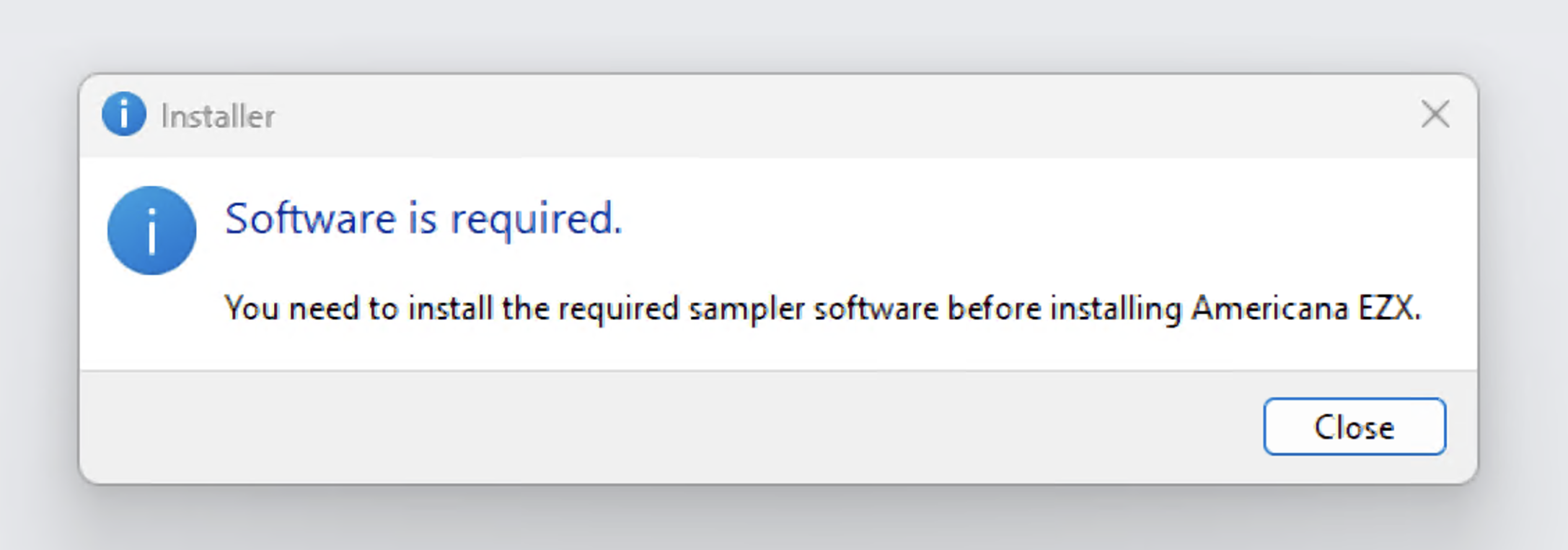
Task: Click the large blue information icon
Action: (x=151, y=230)
